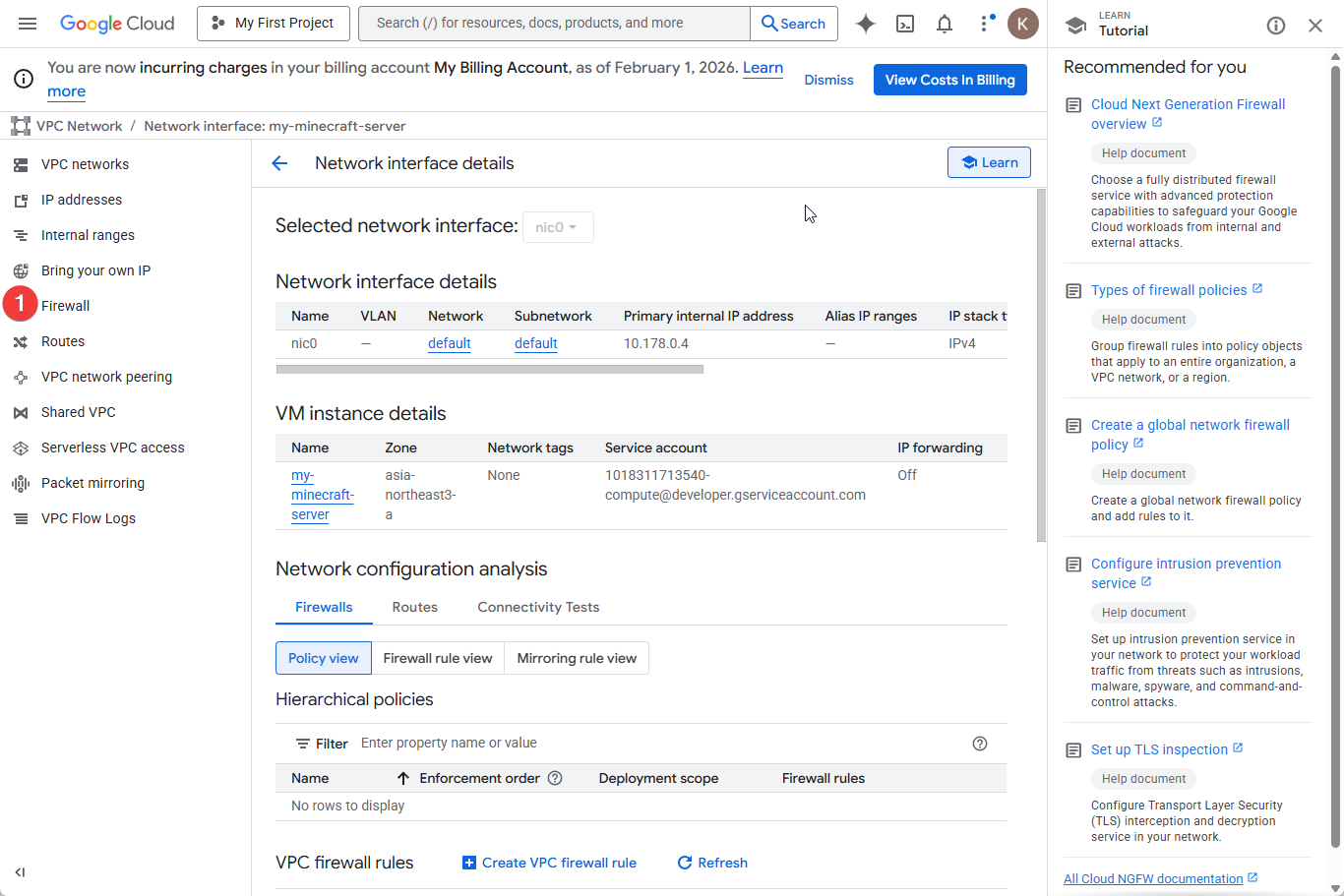Click the filter property name input

pos(659,744)
